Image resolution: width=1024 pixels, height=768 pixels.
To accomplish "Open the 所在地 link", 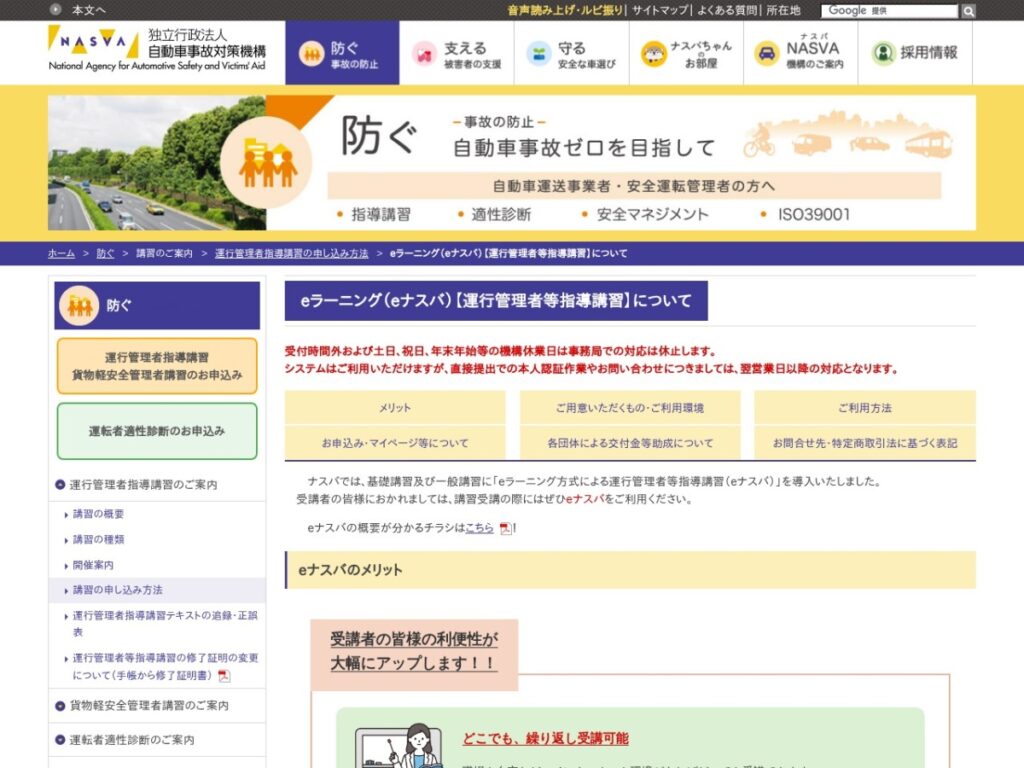I will [x=783, y=10].
